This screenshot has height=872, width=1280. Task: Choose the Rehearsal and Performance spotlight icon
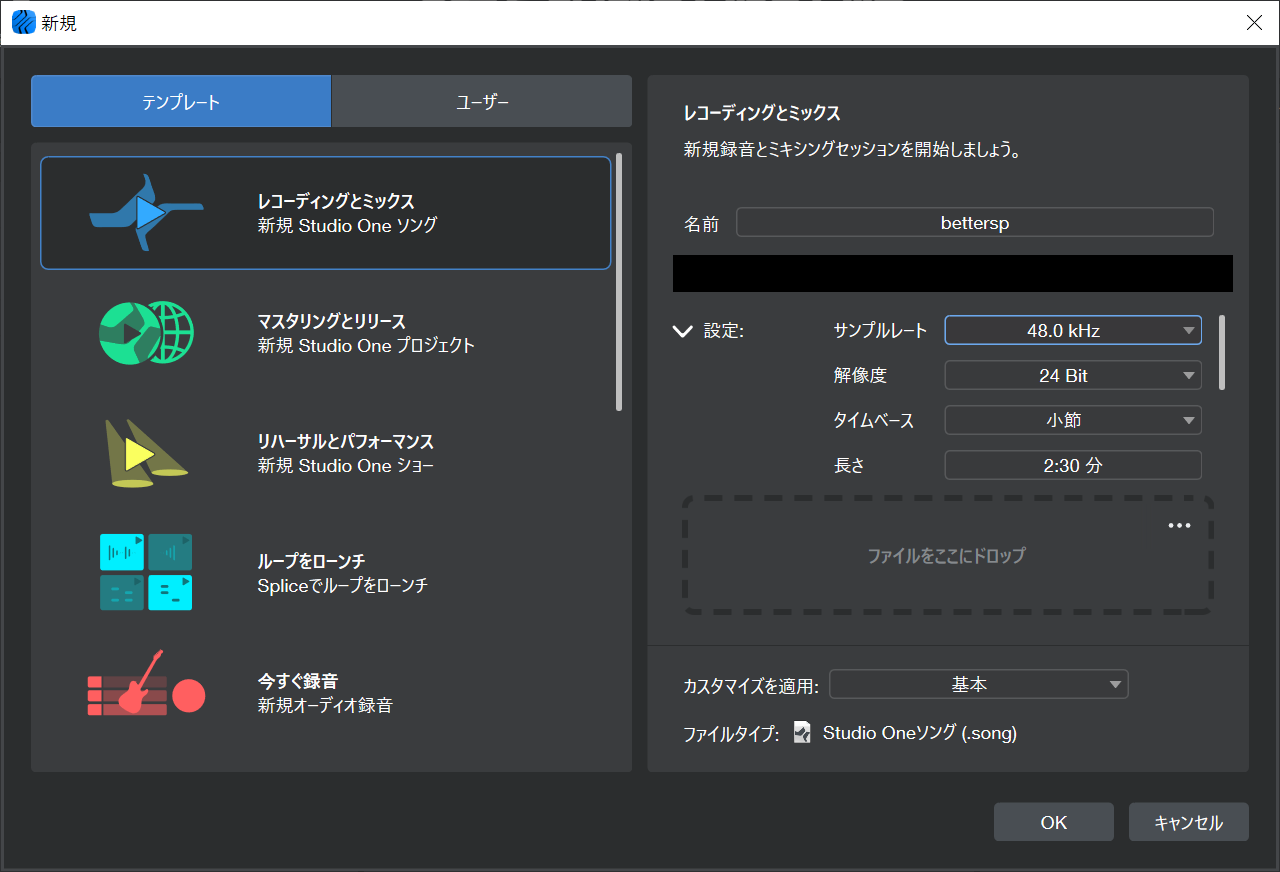pos(146,453)
